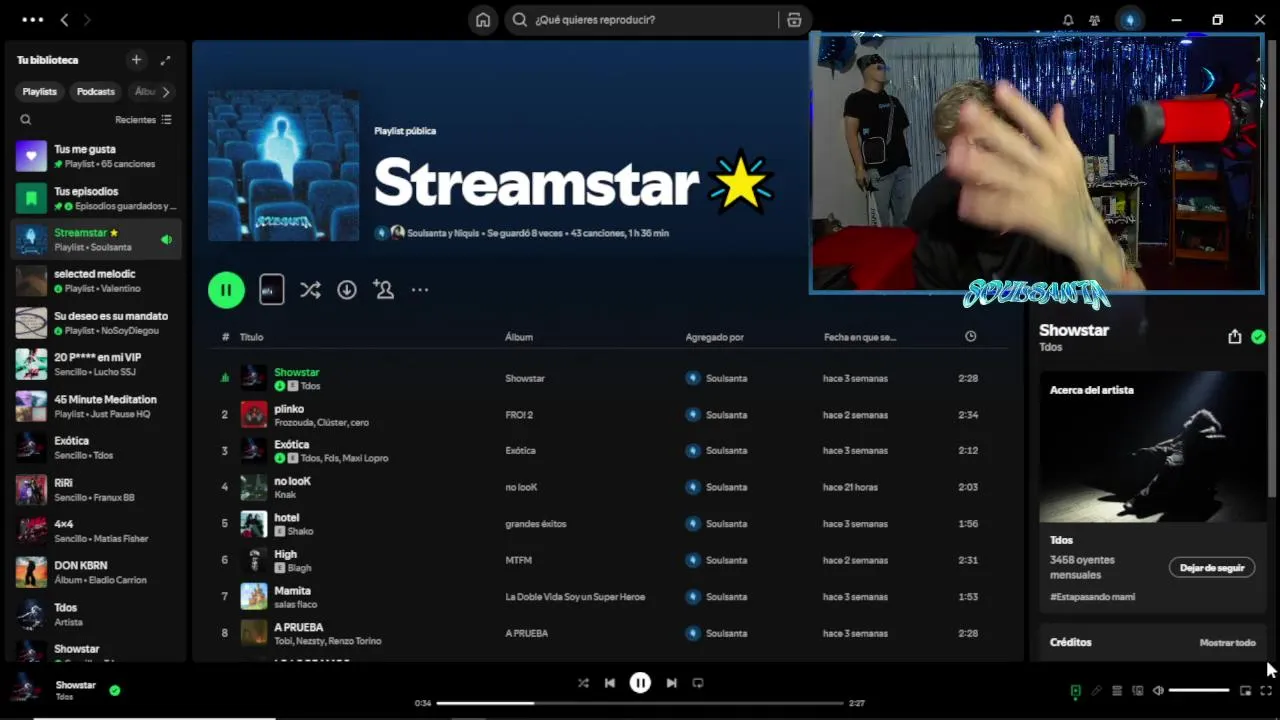The image size is (1280, 720).
Task: Go back with the left arrow
Action: 64,20
